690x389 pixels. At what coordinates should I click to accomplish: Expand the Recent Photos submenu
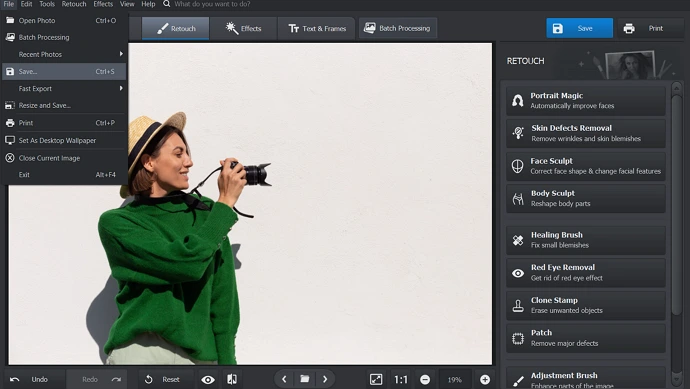64,54
